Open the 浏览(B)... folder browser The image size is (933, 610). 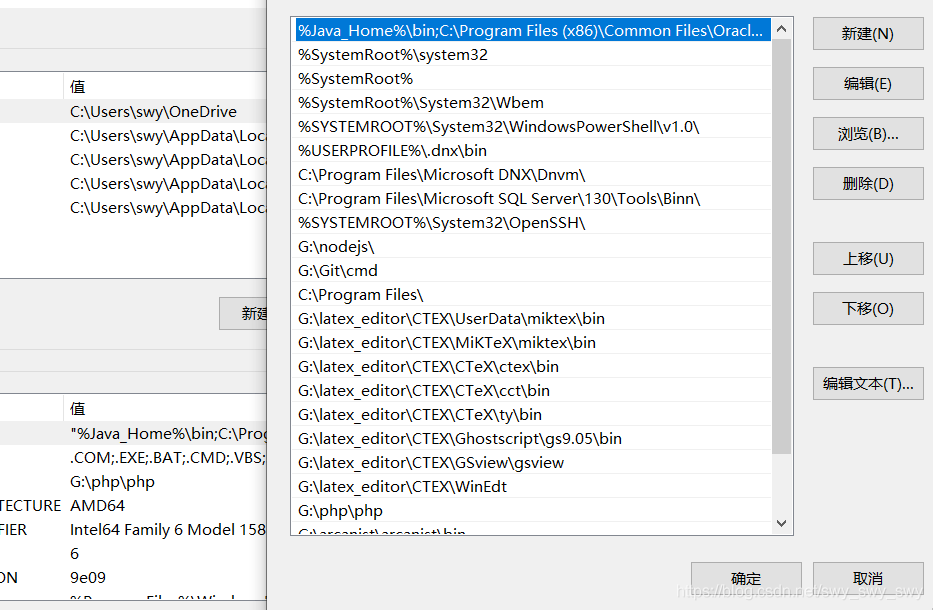868,134
